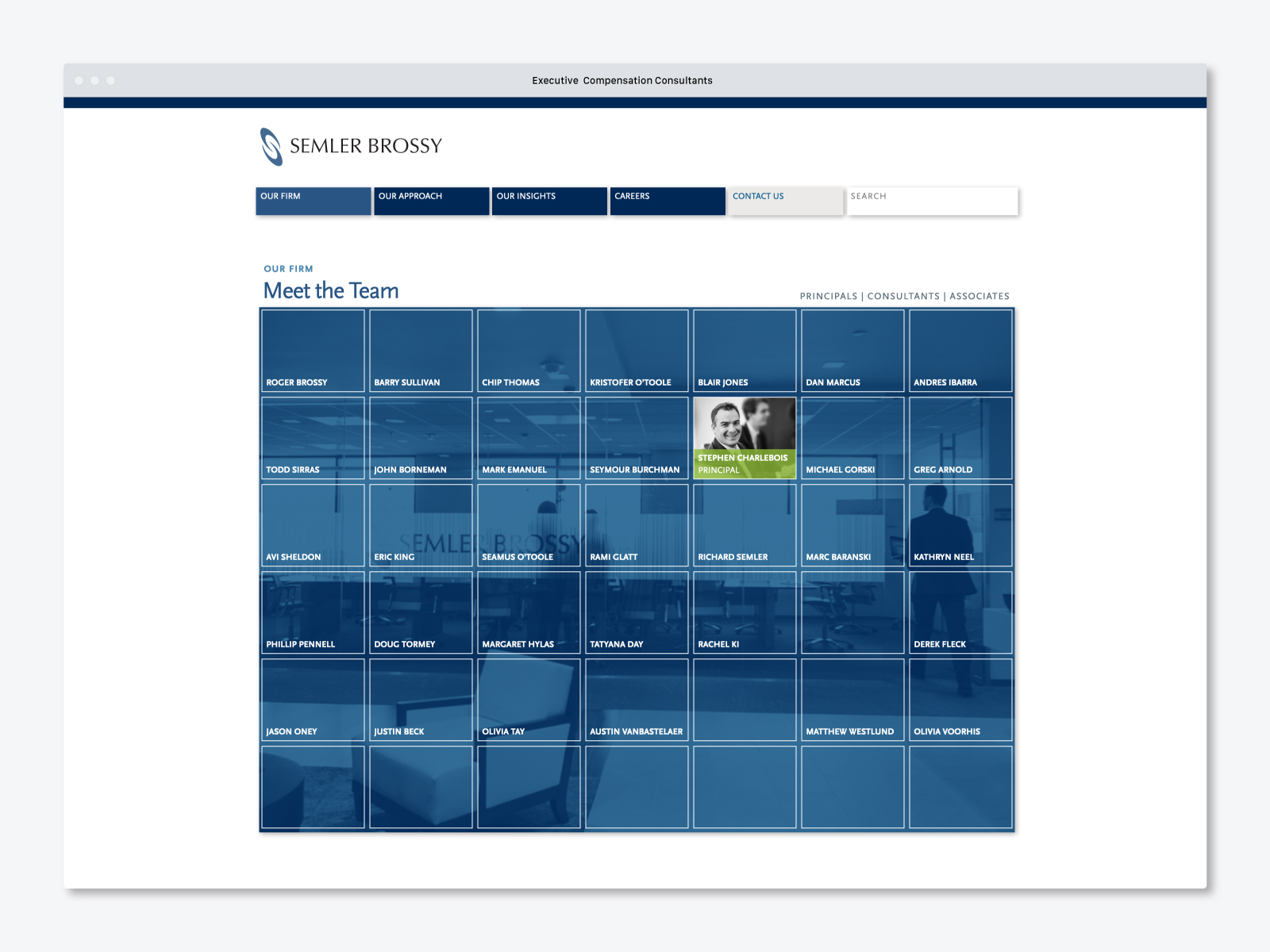View Margaret Hylas's profile tile
The width and height of the screenshot is (1270, 952).
tap(529, 612)
